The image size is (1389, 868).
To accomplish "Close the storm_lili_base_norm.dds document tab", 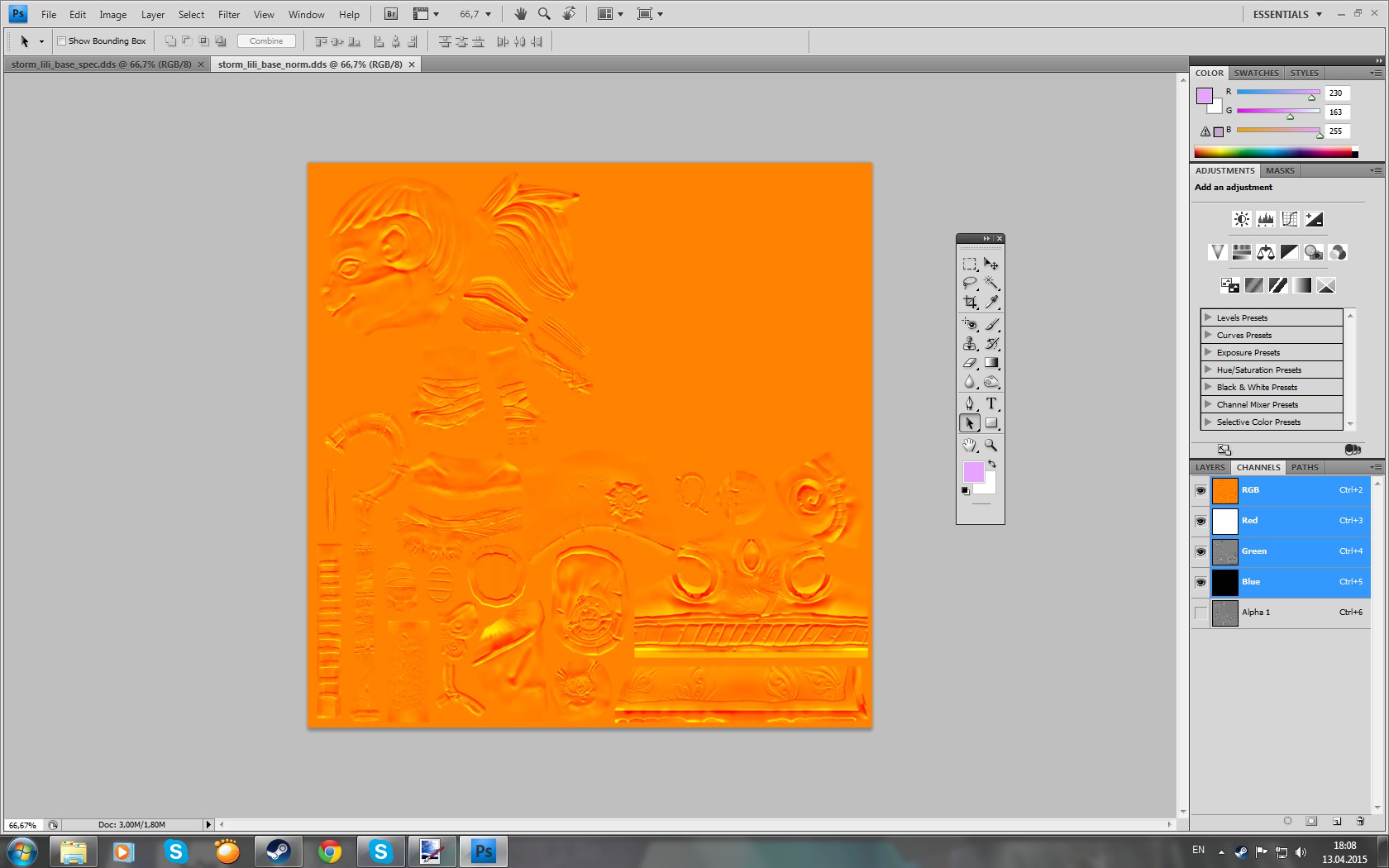I will [412, 64].
